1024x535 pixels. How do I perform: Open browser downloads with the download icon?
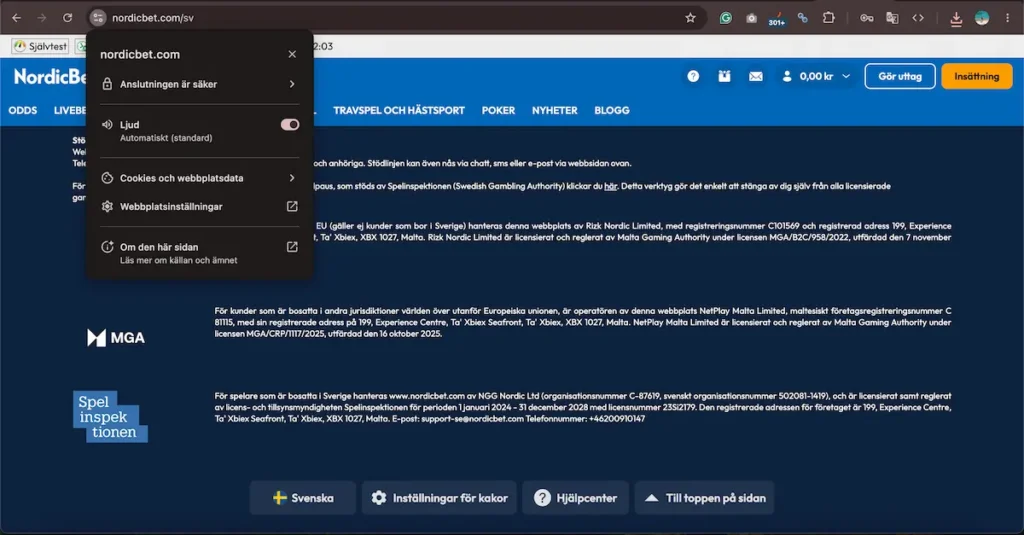(x=955, y=19)
